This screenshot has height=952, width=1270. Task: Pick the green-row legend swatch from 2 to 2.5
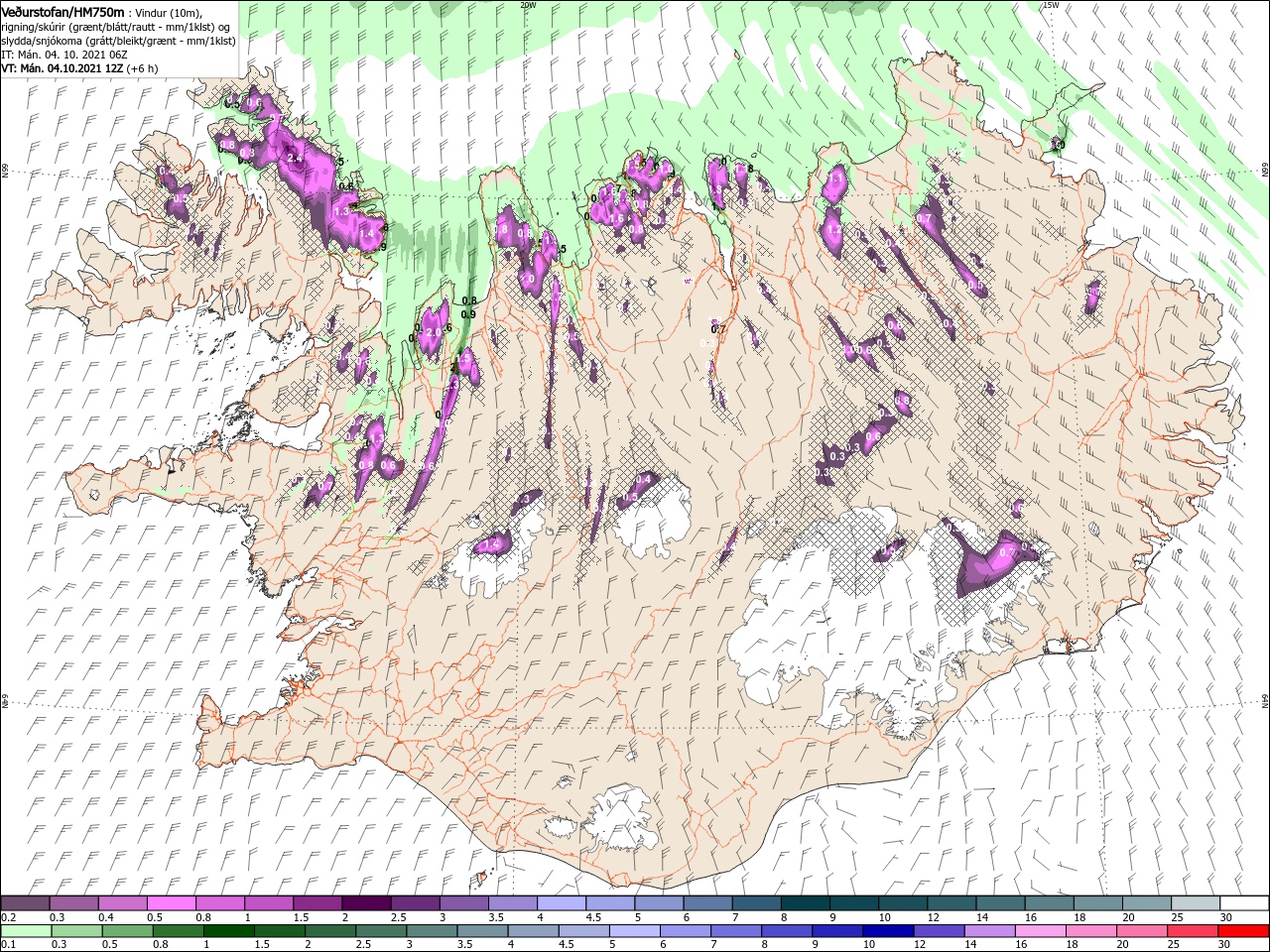coord(330,930)
